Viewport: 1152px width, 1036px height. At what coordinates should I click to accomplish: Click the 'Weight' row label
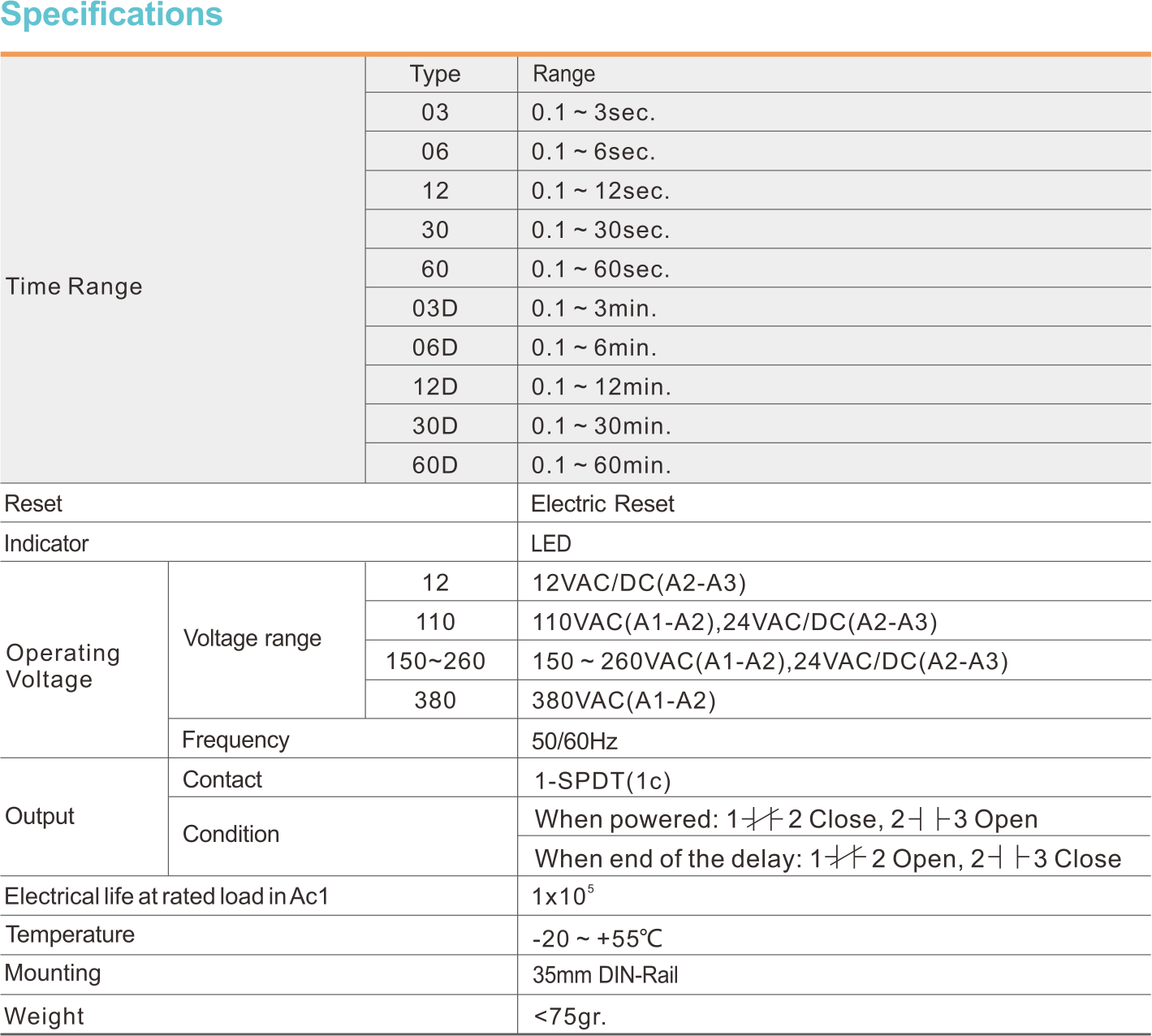click(44, 1017)
